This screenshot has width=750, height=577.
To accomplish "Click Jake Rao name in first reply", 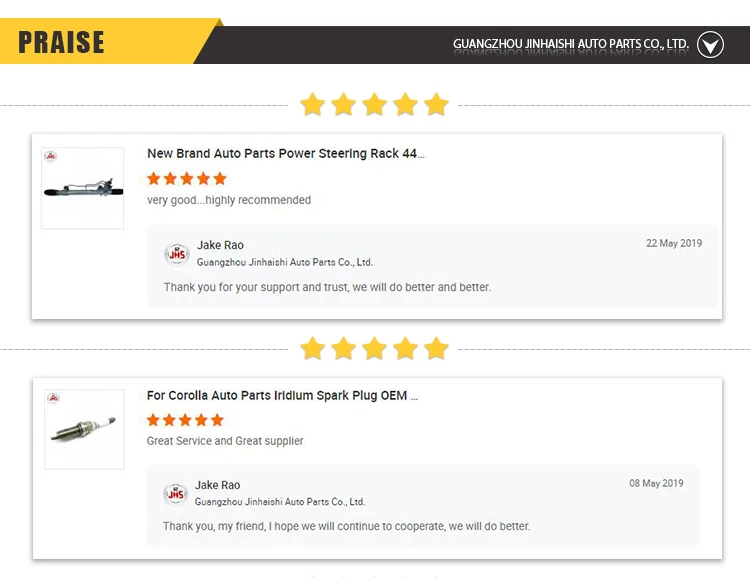I will (x=220, y=245).
